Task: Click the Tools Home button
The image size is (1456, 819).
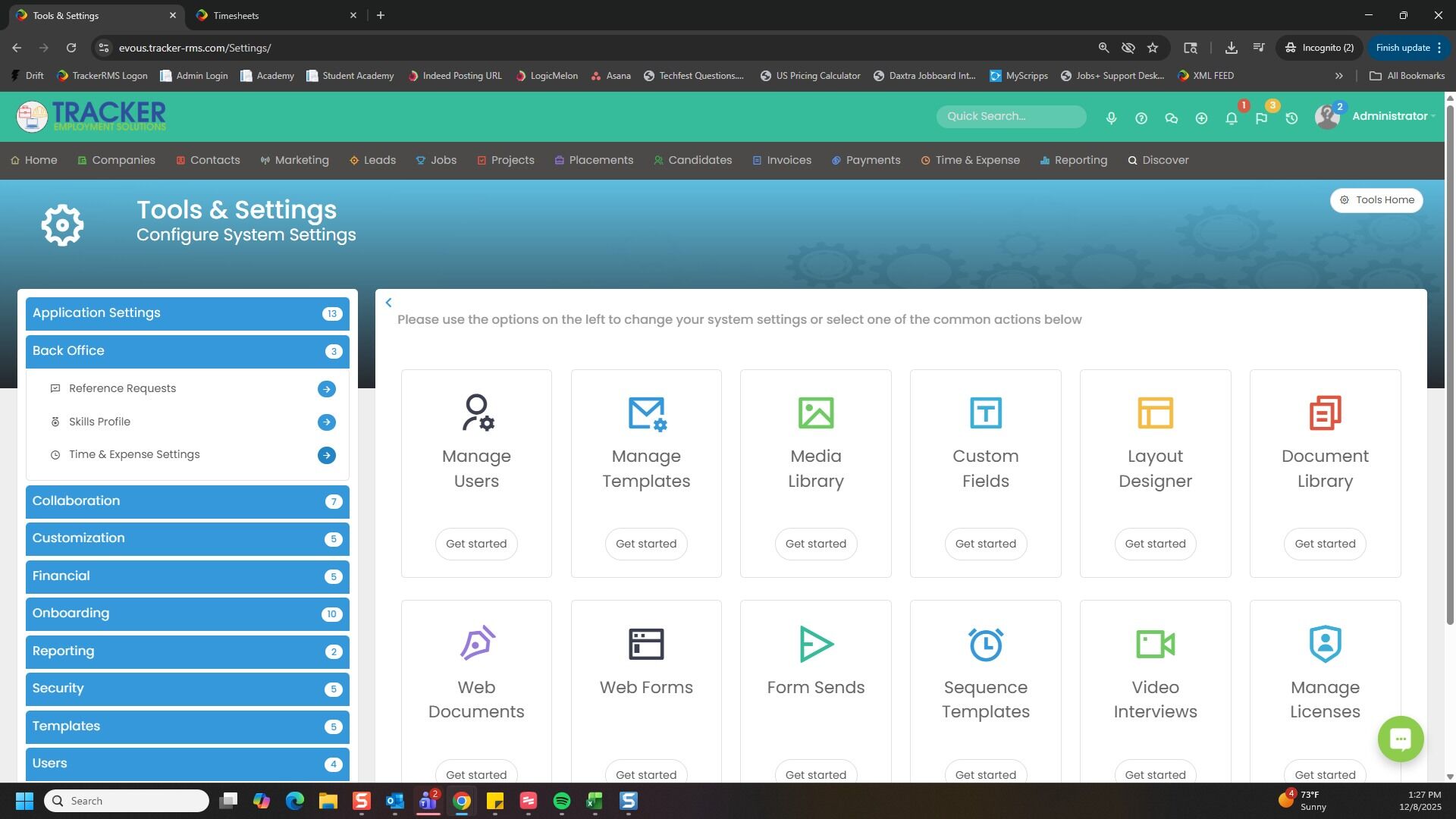Action: [x=1376, y=200]
